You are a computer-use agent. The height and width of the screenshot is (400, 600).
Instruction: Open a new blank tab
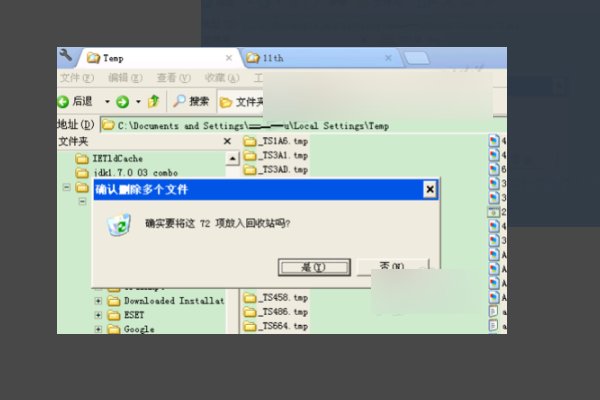[417, 58]
